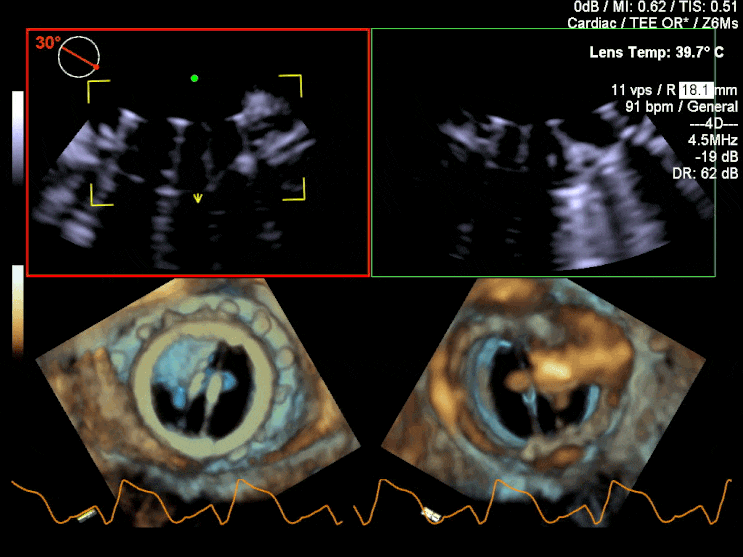Click the "0dB / MI: 0.62 / TIS: 0.51" text

click(656, 7)
